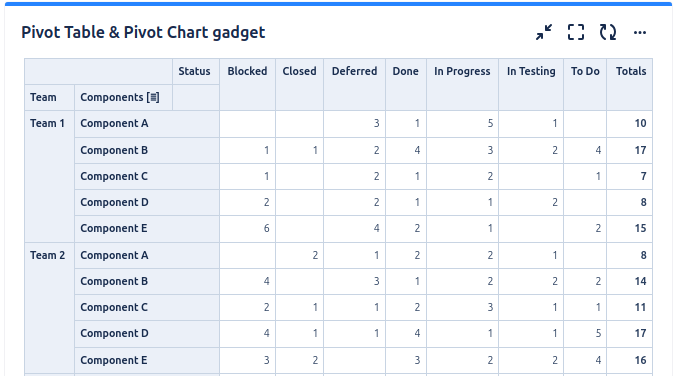Click the In Testing column header
675x376 pixels.
(531, 71)
